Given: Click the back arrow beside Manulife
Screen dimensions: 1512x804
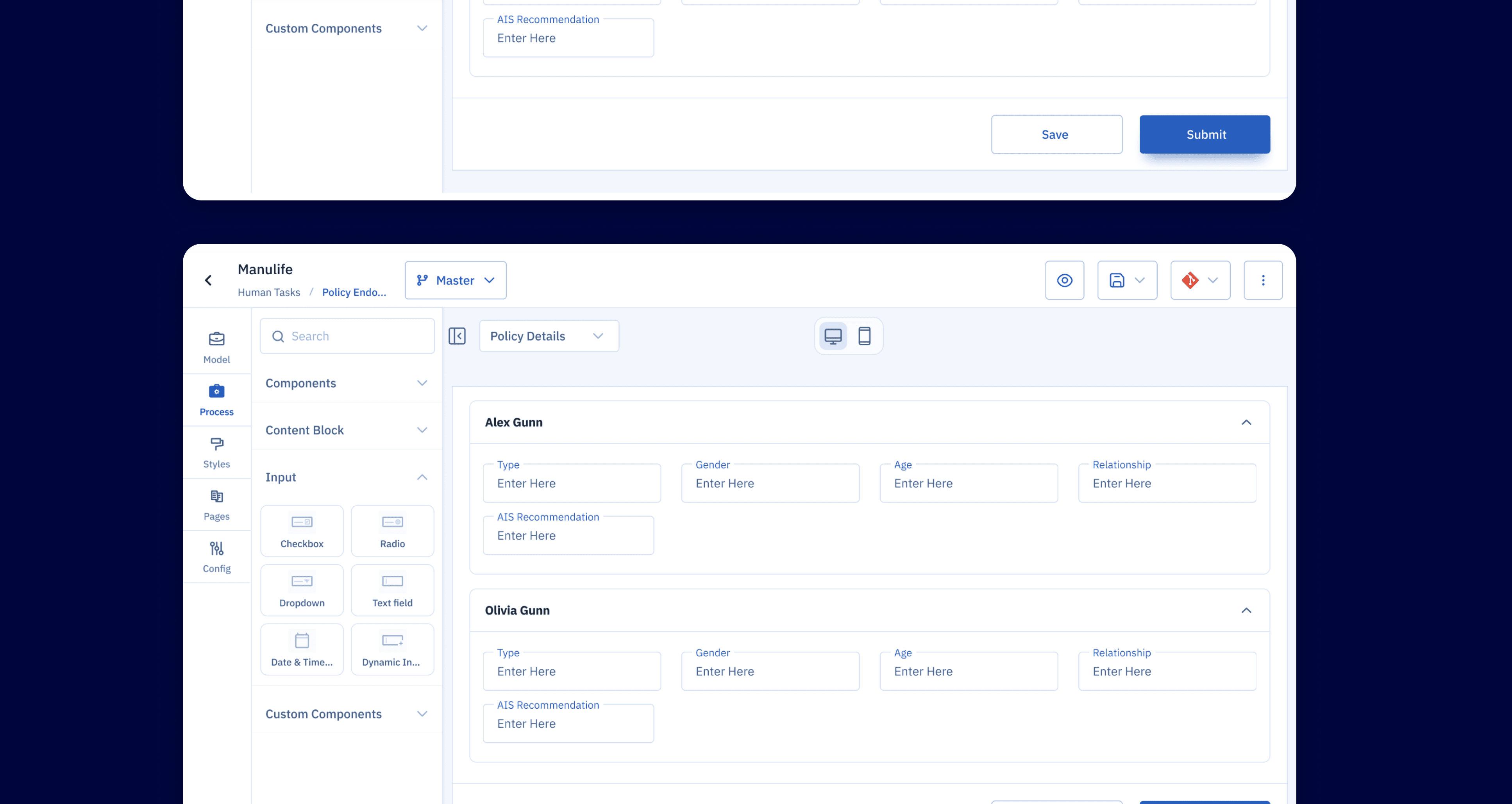Looking at the screenshot, I should click(x=208, y=281).
